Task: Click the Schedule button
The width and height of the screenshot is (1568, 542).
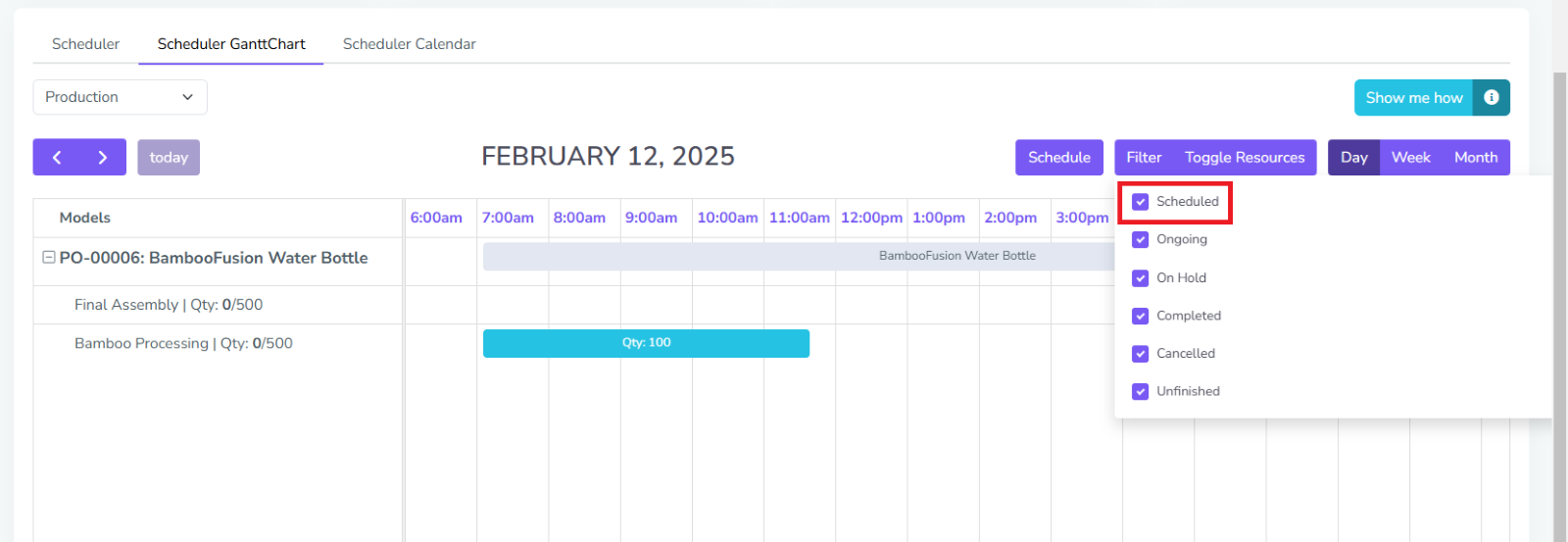Action: click(x=1058, y=157)
